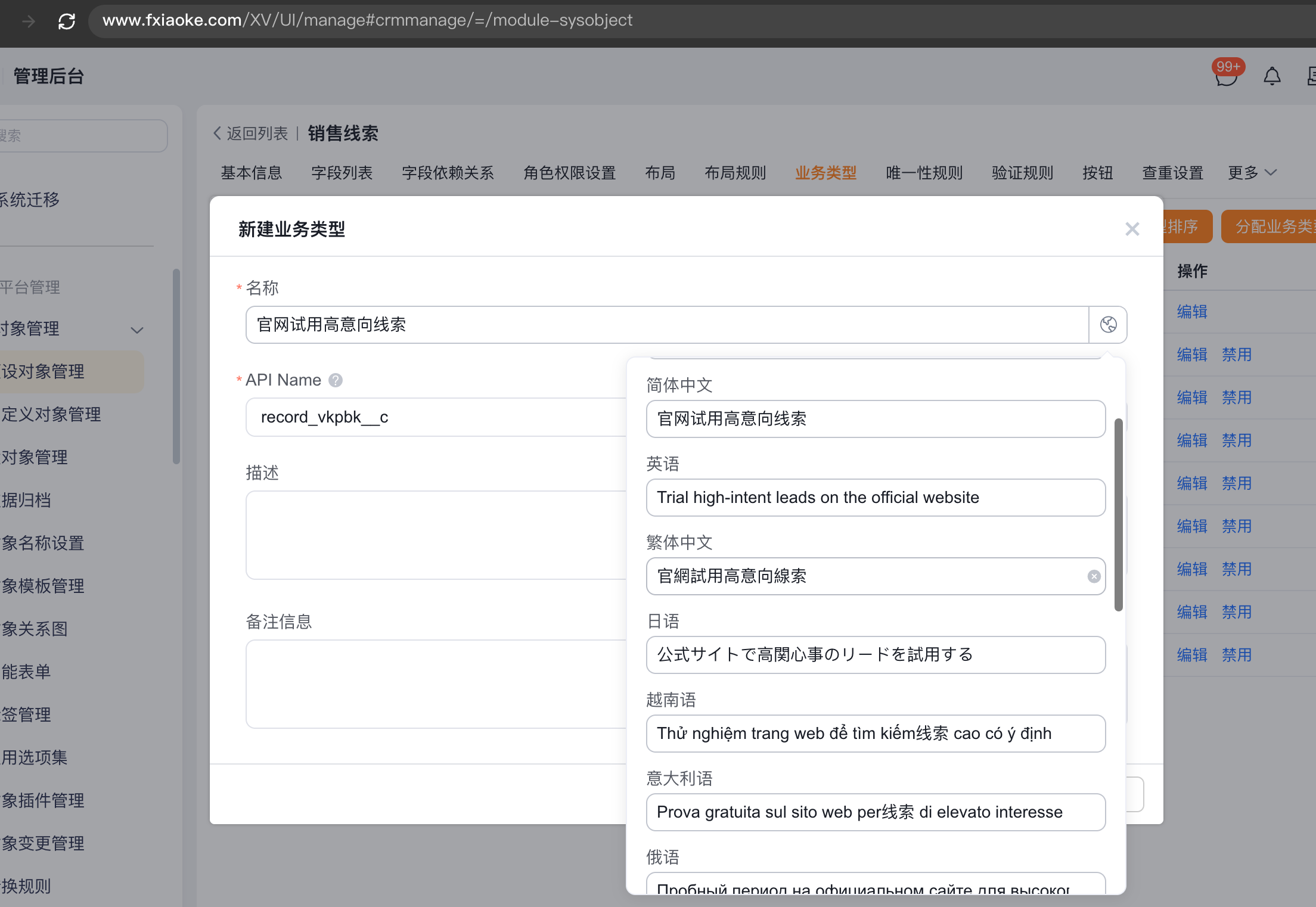Image resolution: width=1316 pixels, height=907 pixels.
Task: Reload the page with the refresh icon
Action: [66, 21]
